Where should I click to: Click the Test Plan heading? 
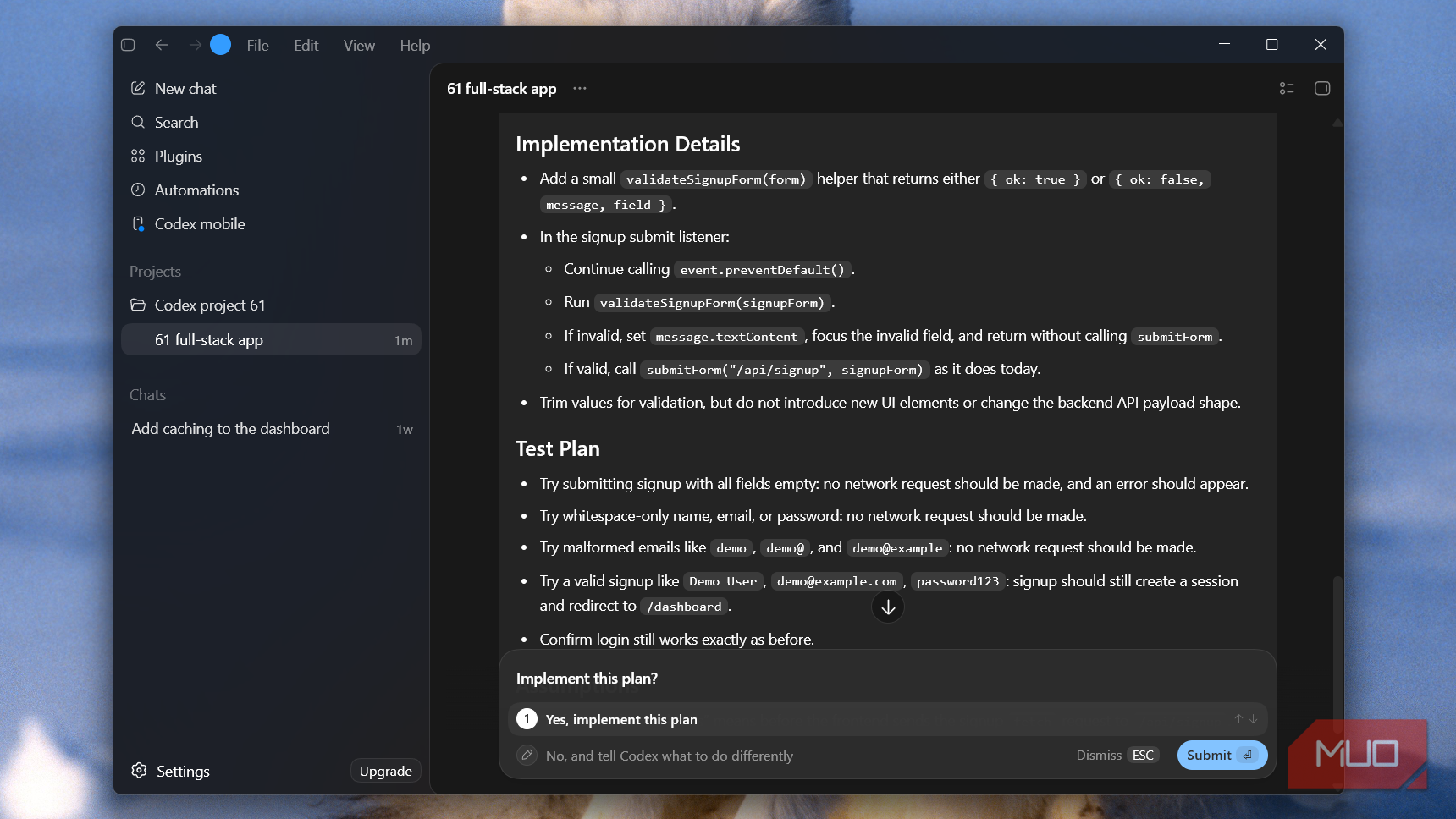558,448
